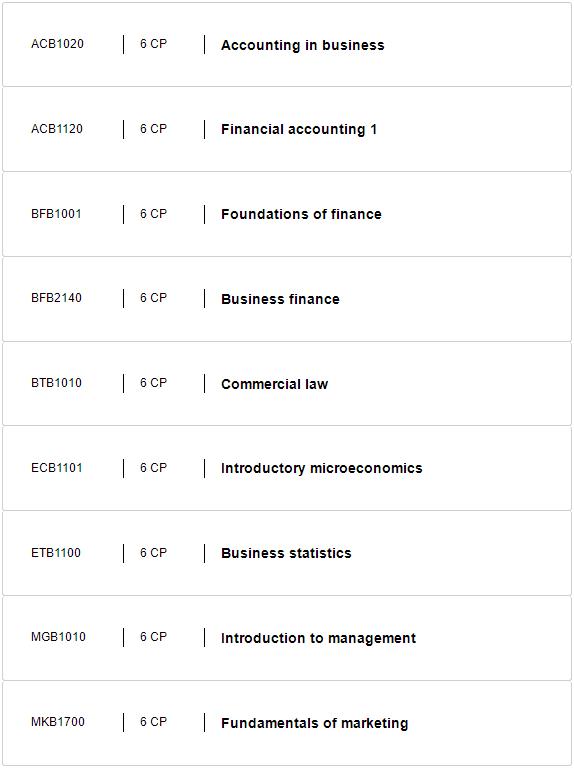Screen dimensions: 574x768
Task: Select the Foundations of finance title
Action: pyautogui.click(x=301, y=214)
